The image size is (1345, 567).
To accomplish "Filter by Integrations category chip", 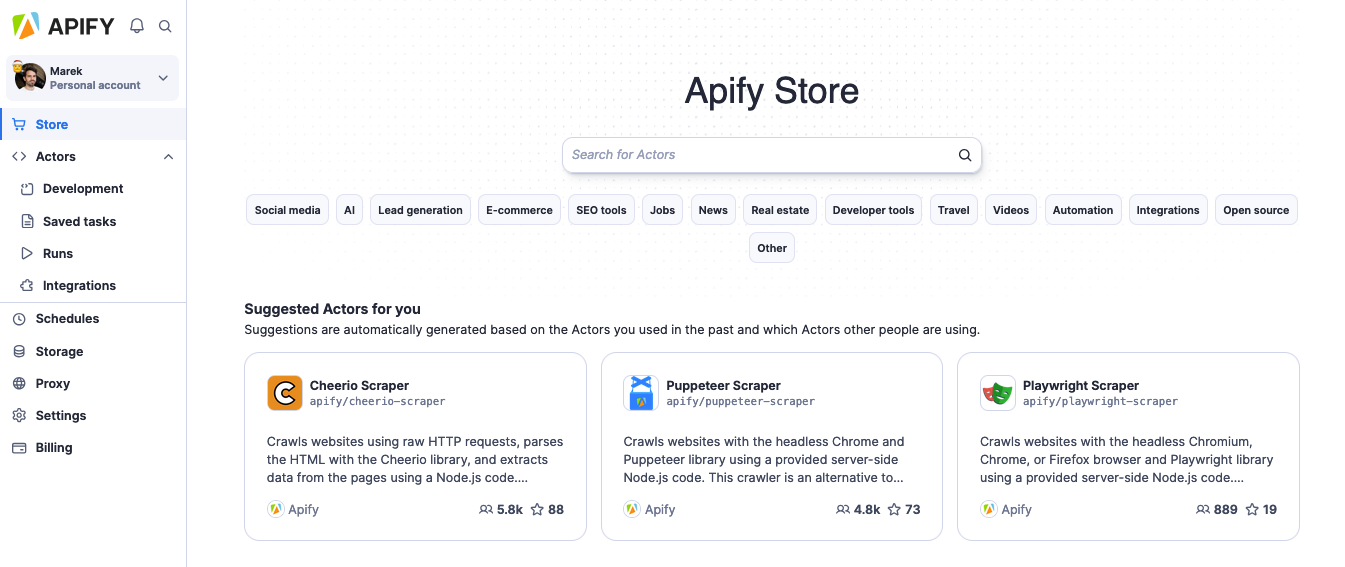I will click(x=1167, y=210).
